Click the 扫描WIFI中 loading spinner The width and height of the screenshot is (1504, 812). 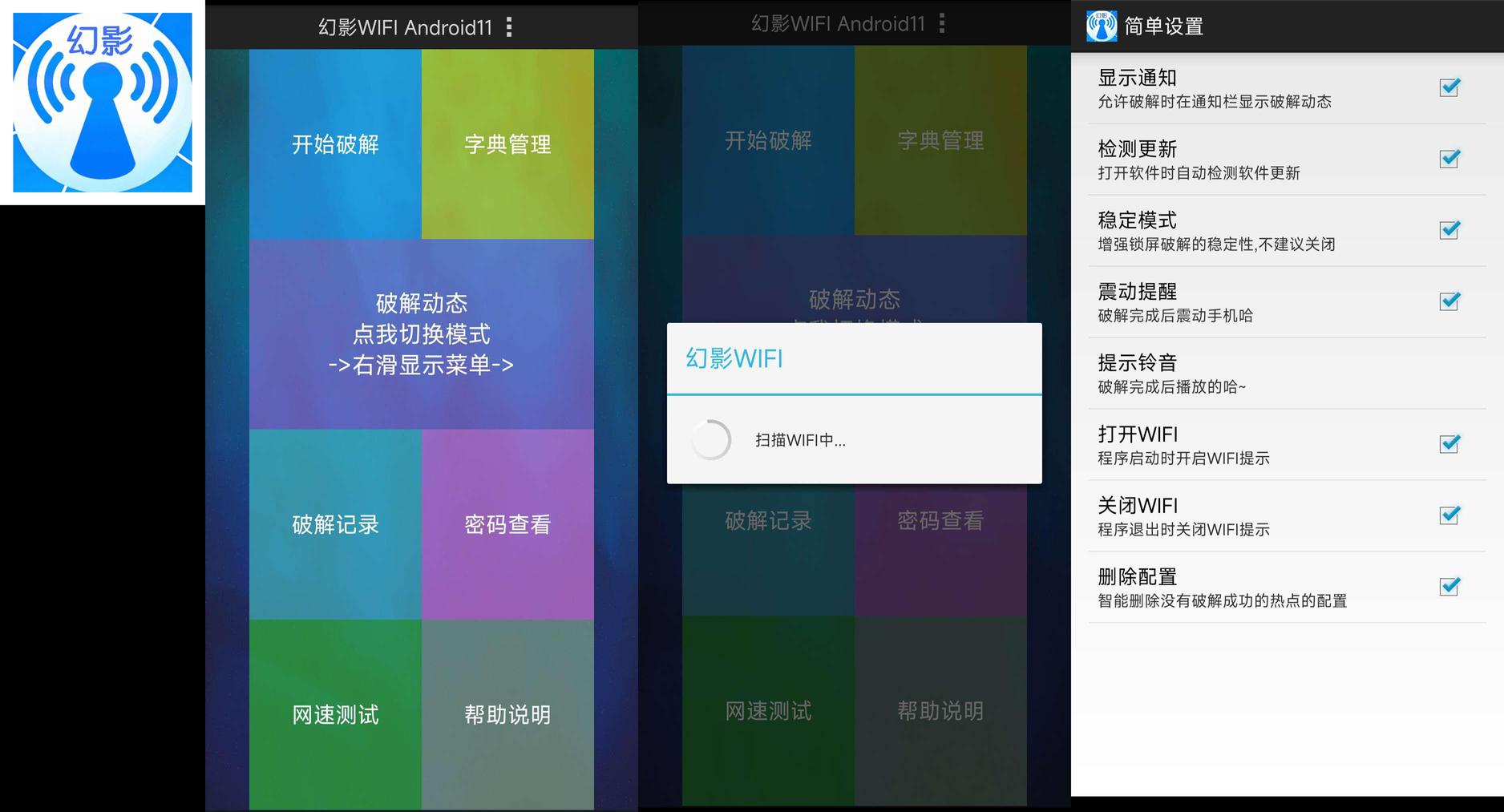point(710,439)
